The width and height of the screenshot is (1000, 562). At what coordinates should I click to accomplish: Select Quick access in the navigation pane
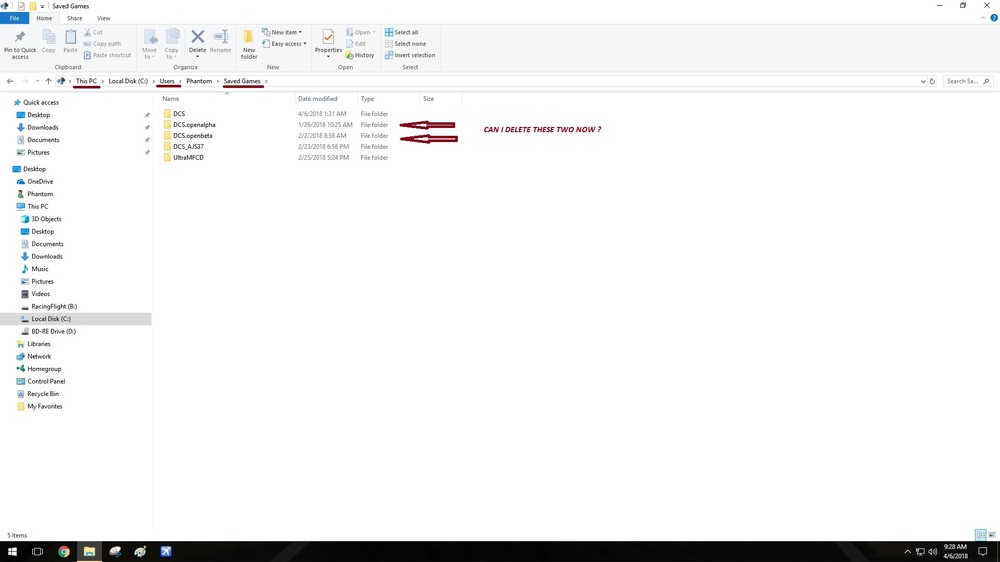(x=41, y=102)
